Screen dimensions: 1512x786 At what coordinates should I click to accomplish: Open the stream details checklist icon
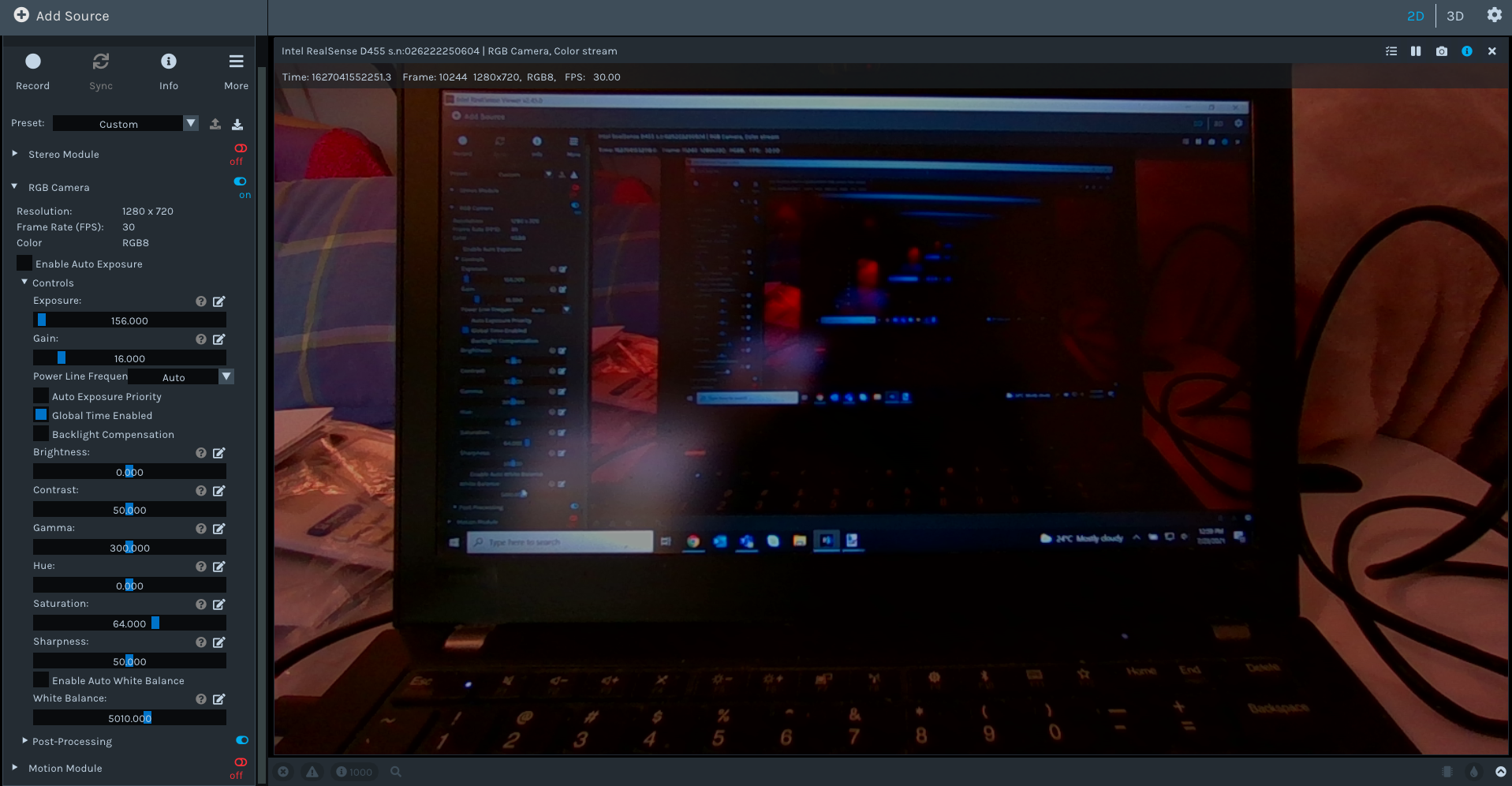click(x=1391, y=51)
